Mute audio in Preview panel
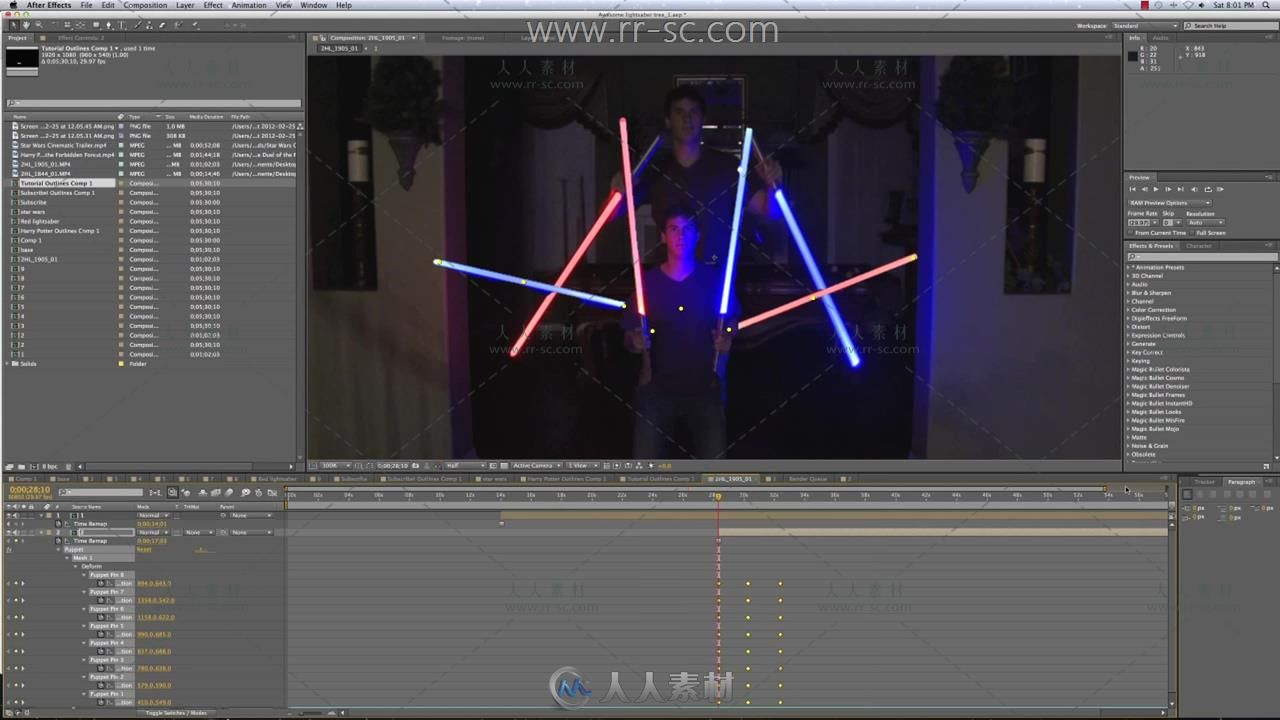Screen dimensions: 1280x720 [x=1194, y=189]
